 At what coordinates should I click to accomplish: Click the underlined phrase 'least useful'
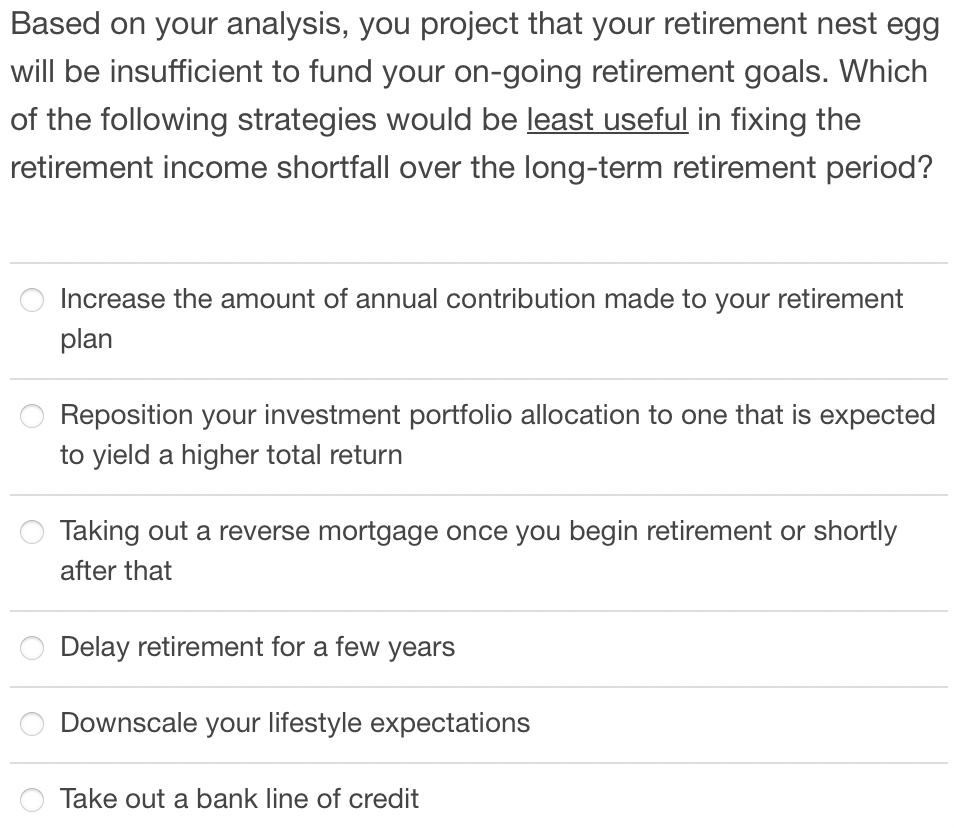click(x=607, y=119)
